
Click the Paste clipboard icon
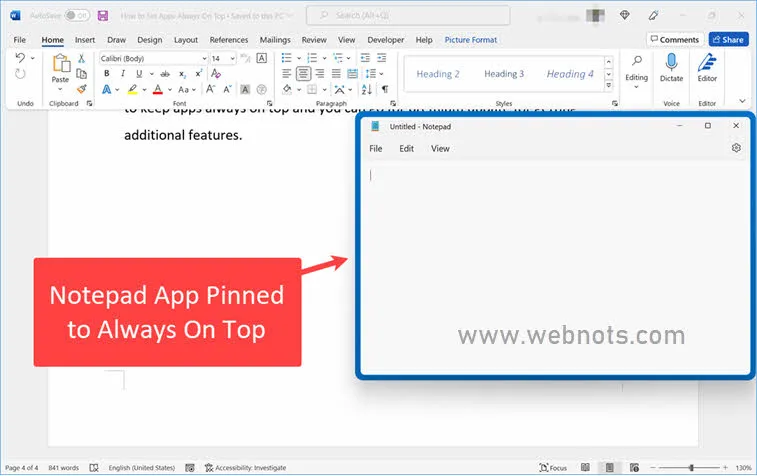tap(61, 63)
